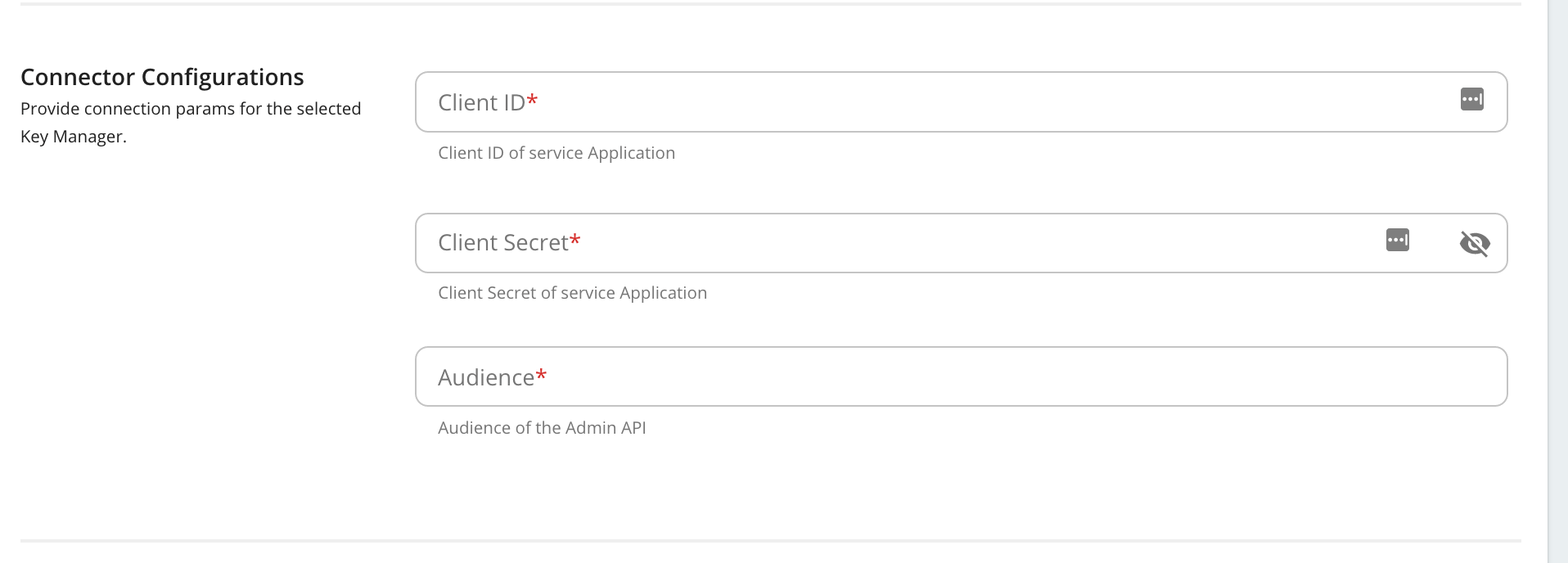Click the Audience label text

[485, 377]
